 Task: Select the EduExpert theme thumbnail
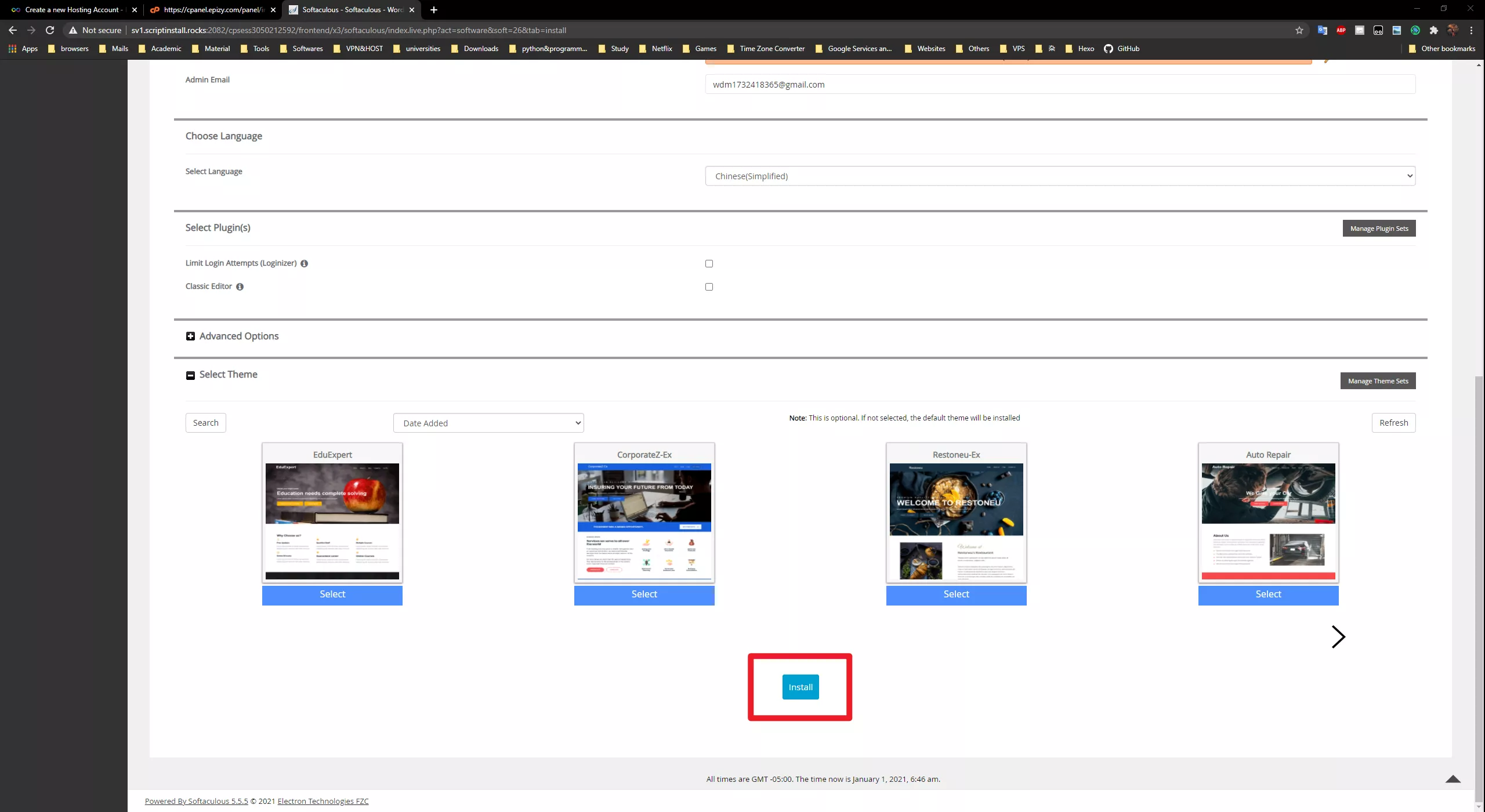[x=332, y=521]
